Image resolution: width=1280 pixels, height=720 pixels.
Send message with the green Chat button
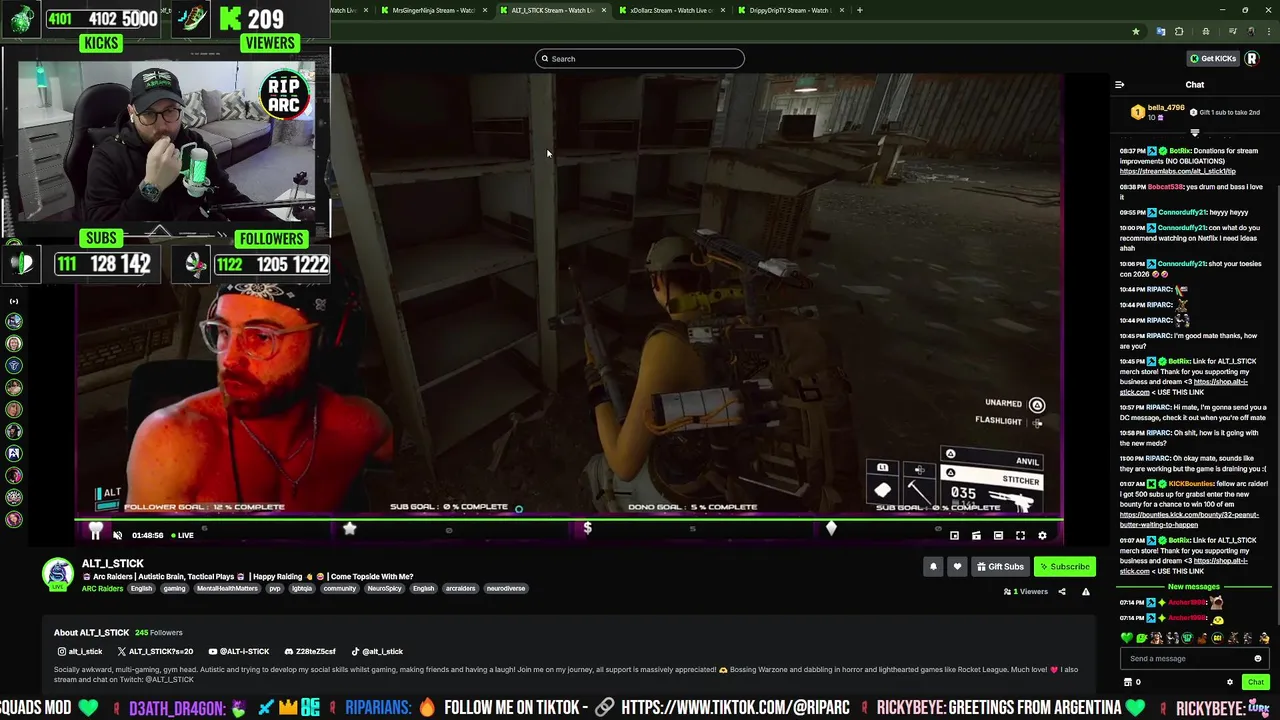(1256, 682)
